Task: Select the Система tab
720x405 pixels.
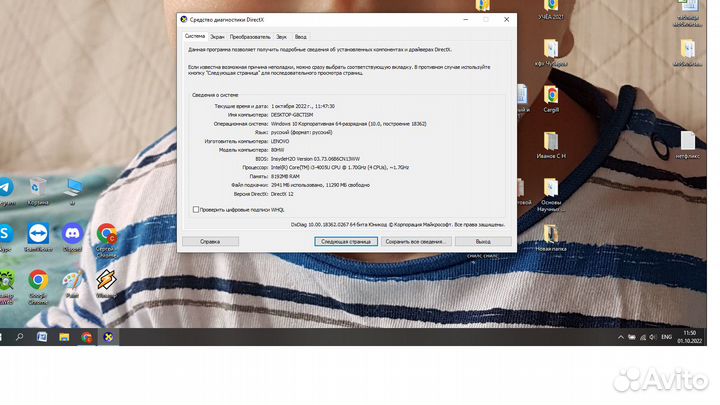Action: pos(195,36)
